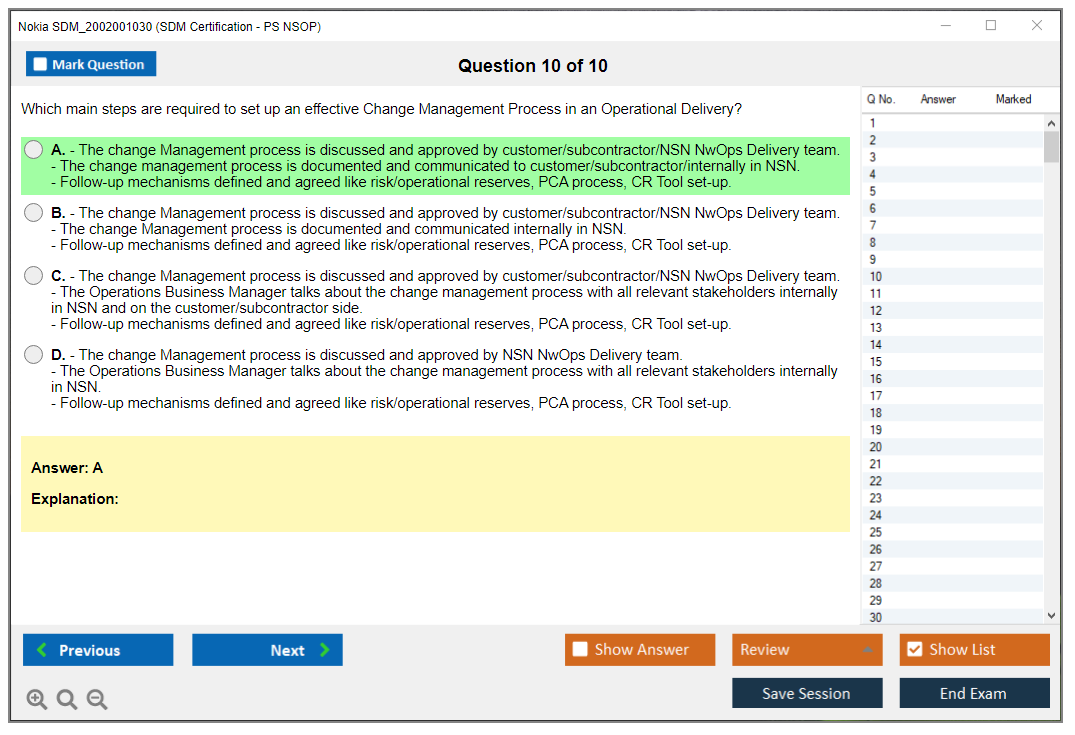Click the zoom out magnifier icon
Viewport: 1075px width, 735px height.
(97, 700)
